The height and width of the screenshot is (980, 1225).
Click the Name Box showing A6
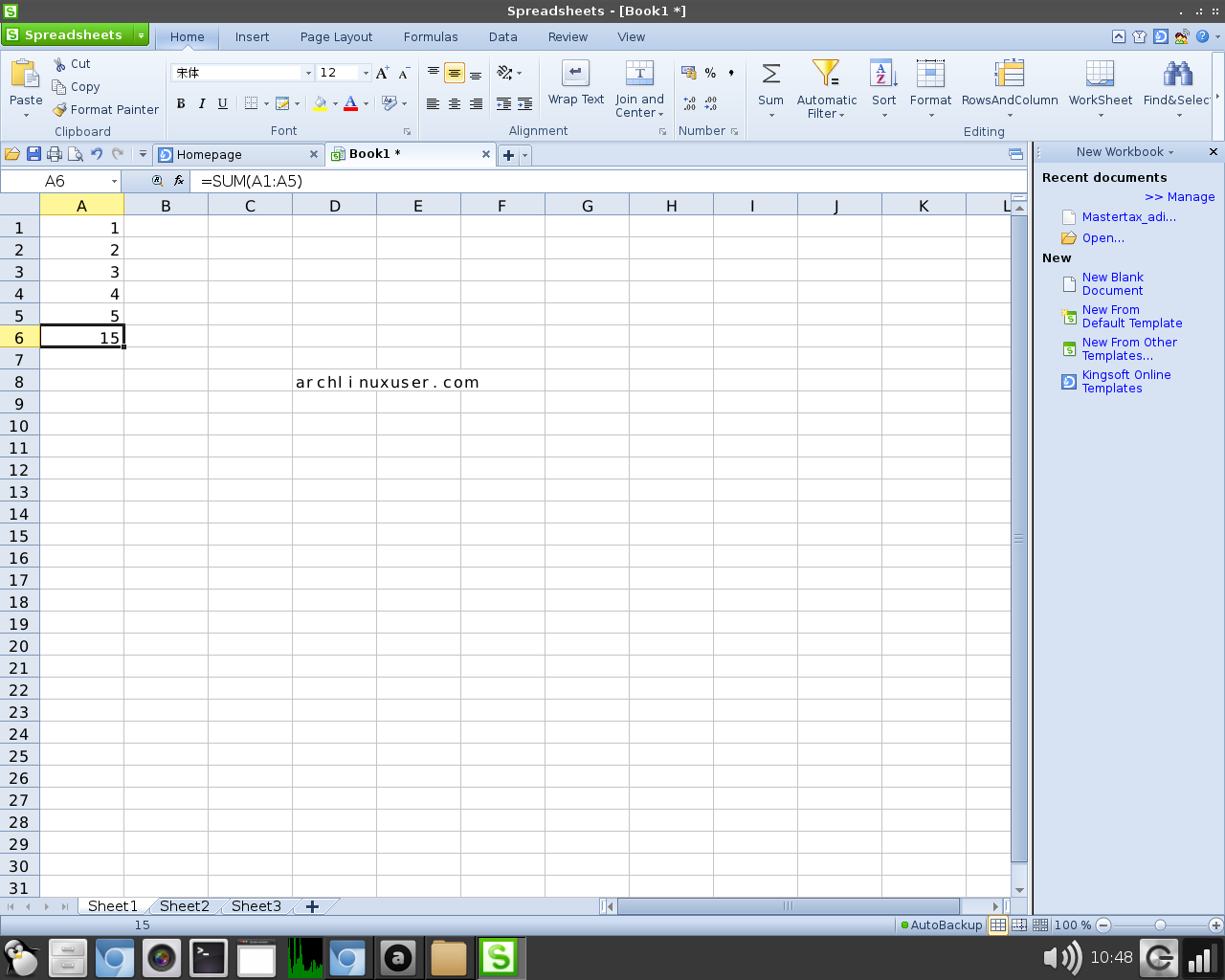(x=54, y=180)
